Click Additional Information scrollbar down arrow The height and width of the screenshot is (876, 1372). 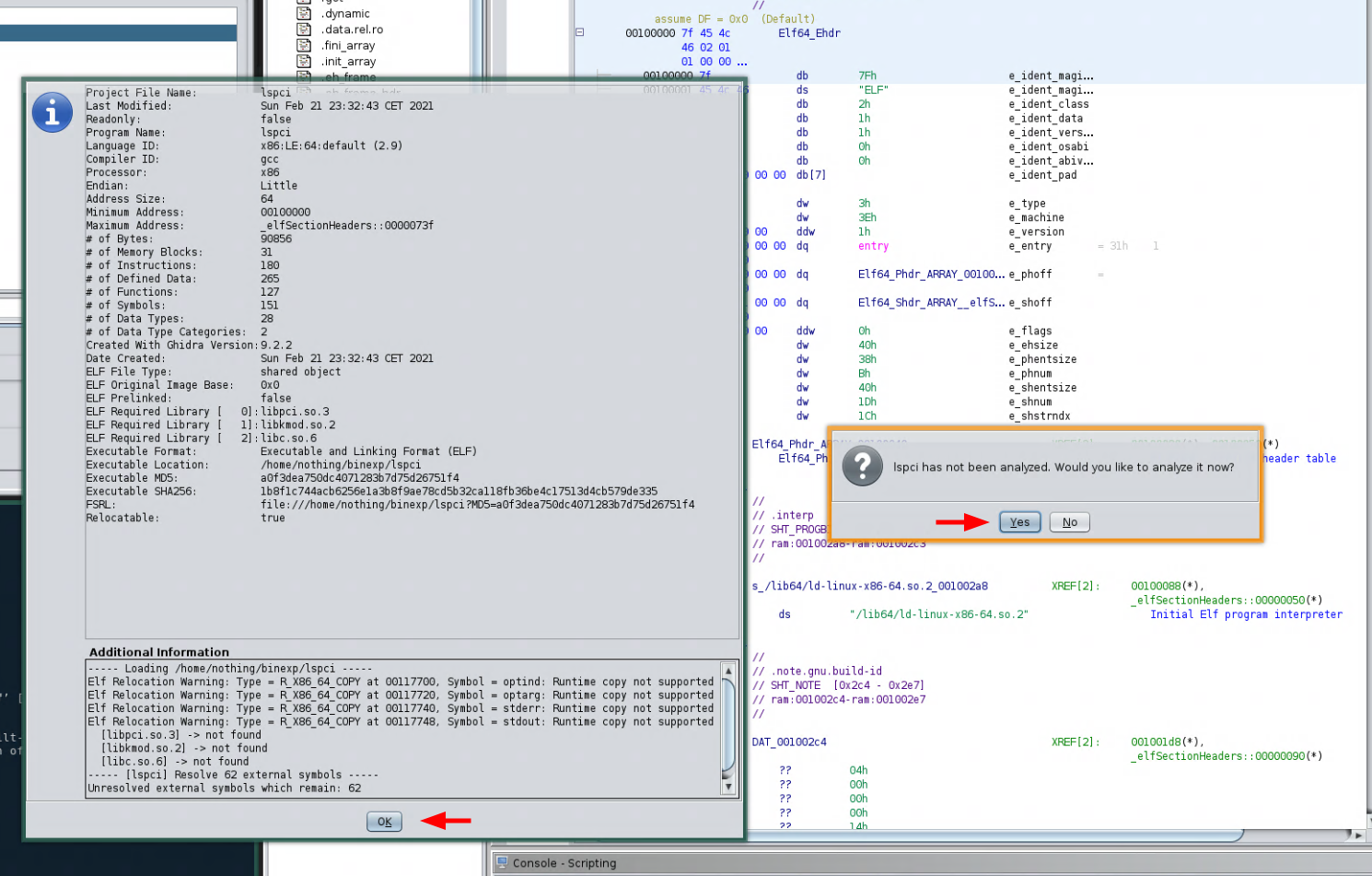tap(728, 788)
